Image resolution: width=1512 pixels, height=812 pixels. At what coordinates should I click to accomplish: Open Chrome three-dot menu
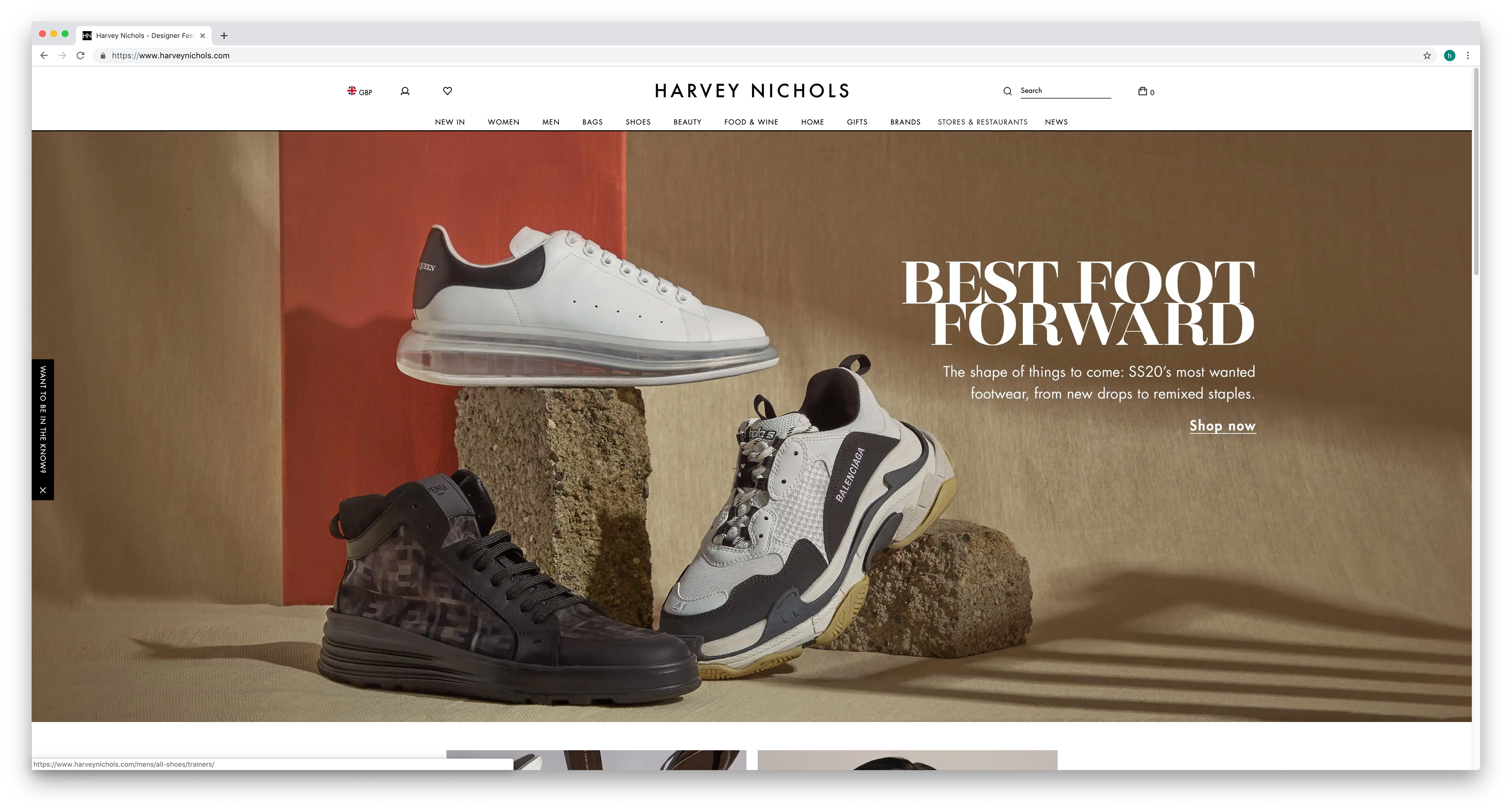click(x=1468, y=55)
